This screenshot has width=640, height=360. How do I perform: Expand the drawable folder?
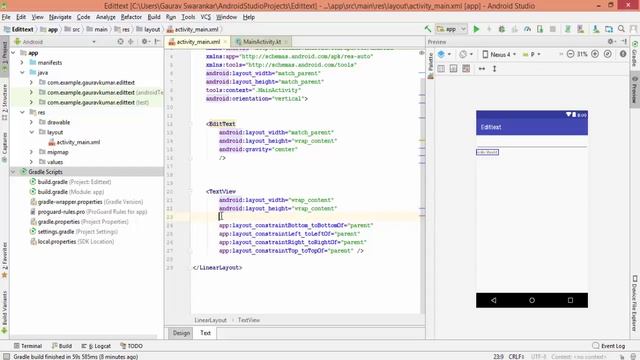31,122
